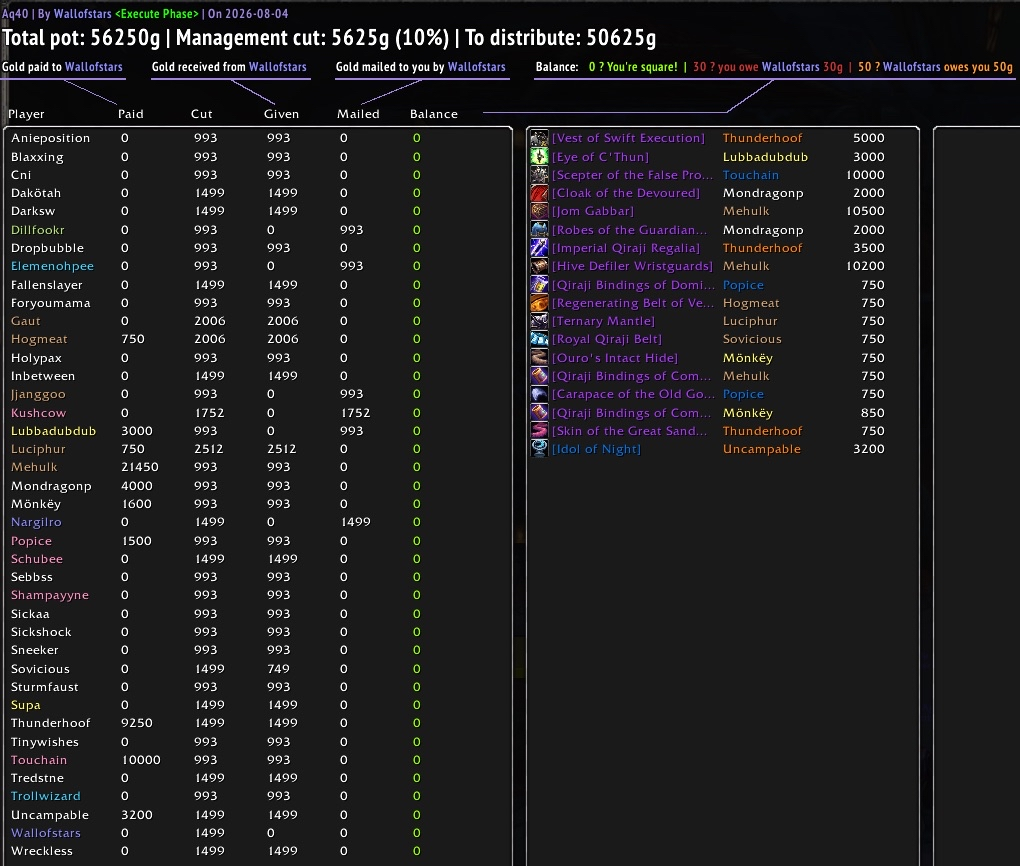The height and width of the screenshot is (866, 1020).
Task: Click buyer Luciphur next to Ternary Mantle
Action: pos(750,321)
